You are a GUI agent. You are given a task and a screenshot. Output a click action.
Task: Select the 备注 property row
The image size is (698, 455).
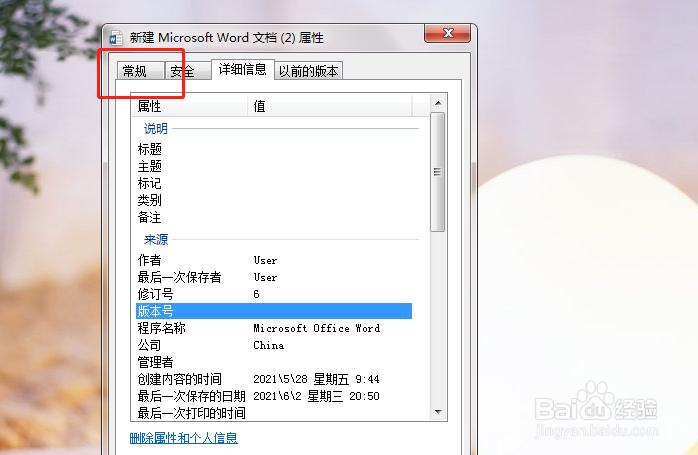(274, 217)
